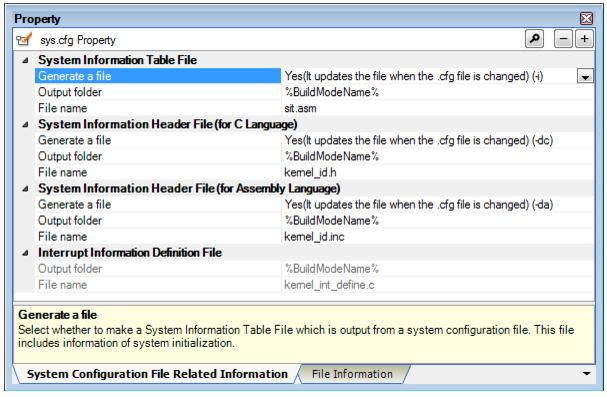This screenshot has height=397, width=607.
Task: Collapse System Information Header File (for C Language)
Action: 25,125
